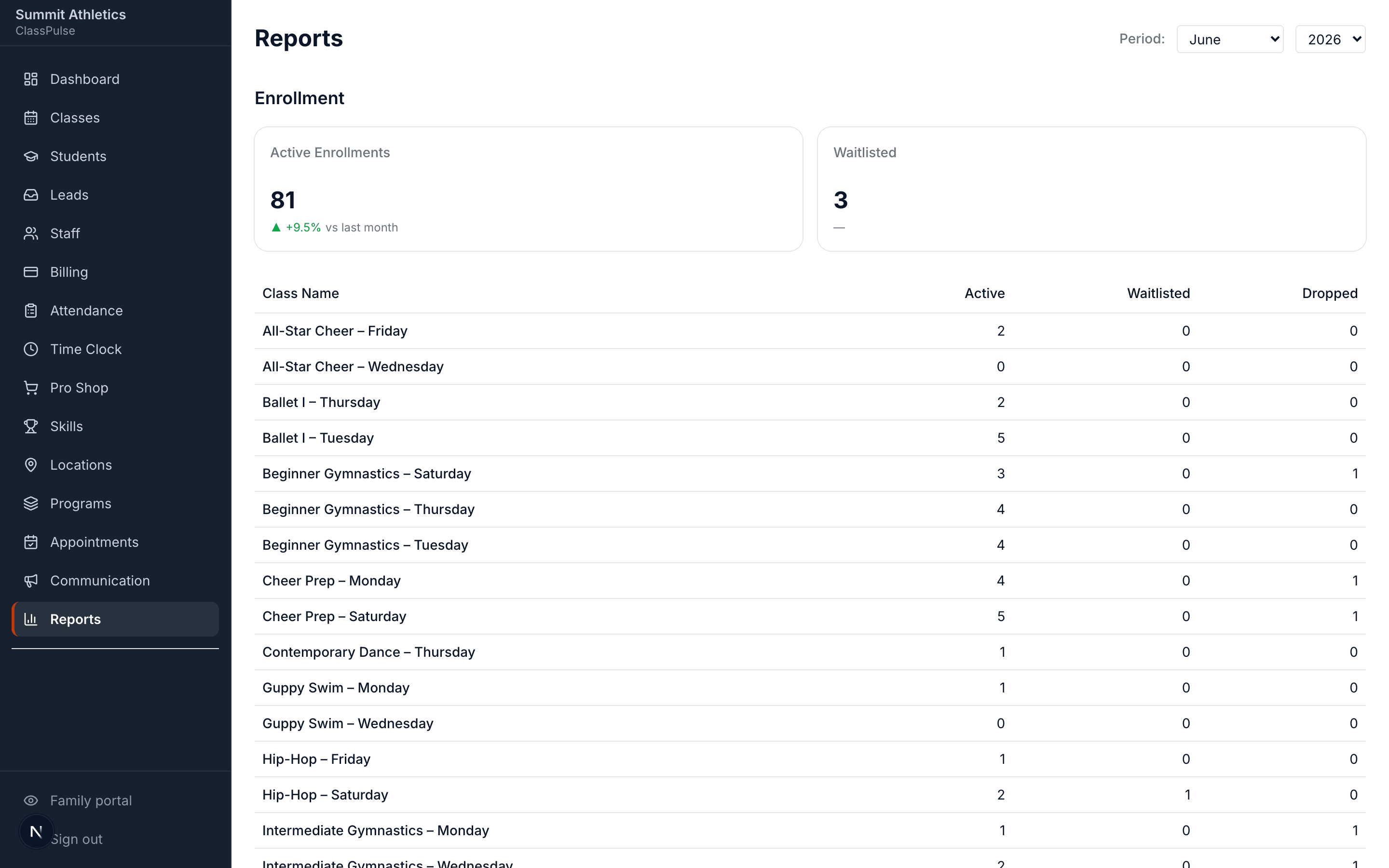Click the Skills trophy icon
Viewport: 1389px width, 868px height.
pos(31,426)
